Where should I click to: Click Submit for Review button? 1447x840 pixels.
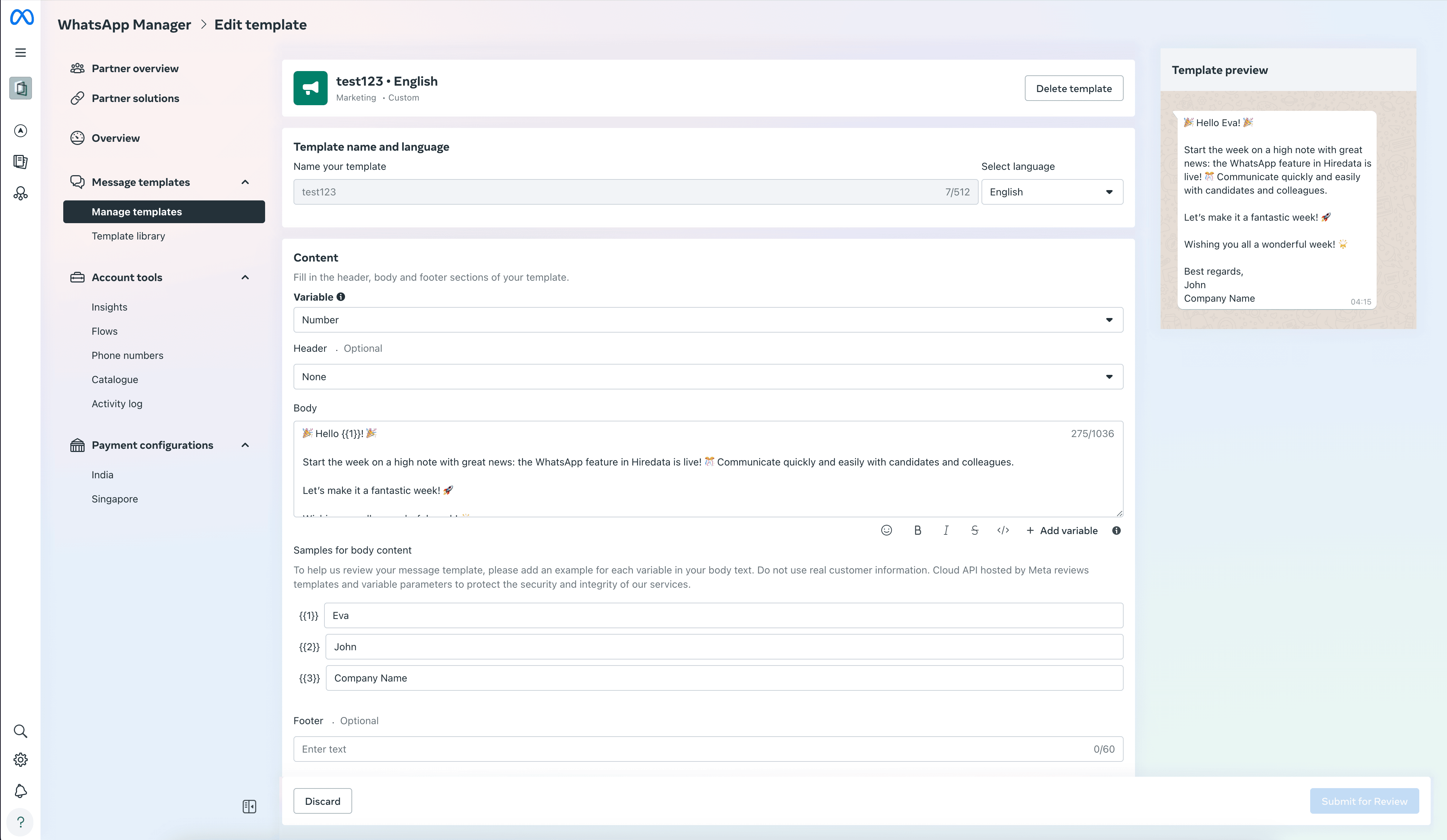pyautogui.click(x=1364, y=801)
